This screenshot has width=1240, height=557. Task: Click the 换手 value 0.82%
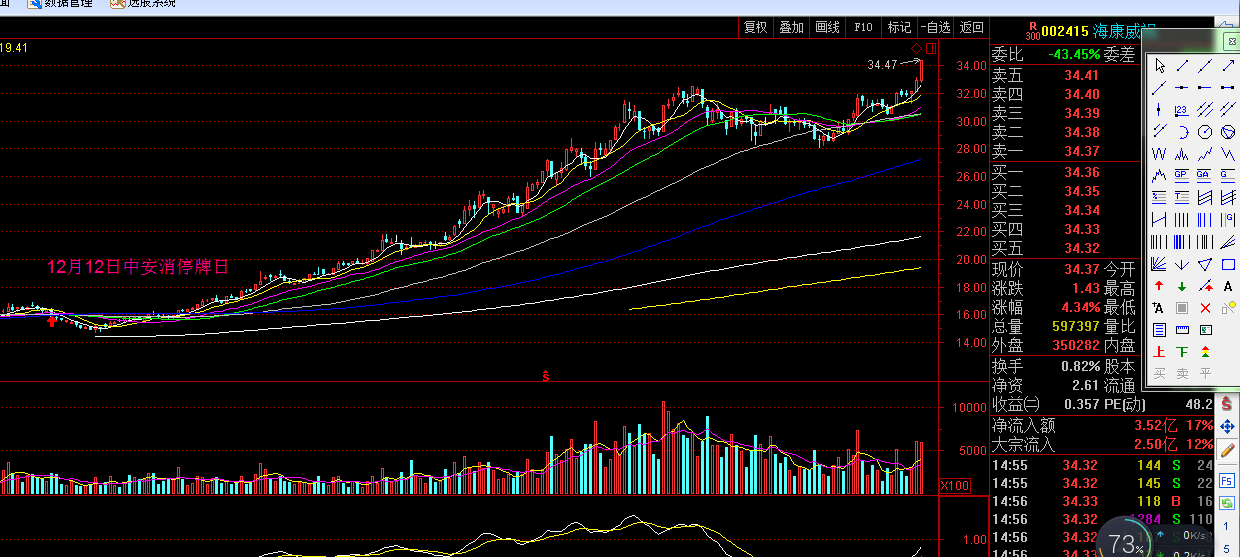1080,366
